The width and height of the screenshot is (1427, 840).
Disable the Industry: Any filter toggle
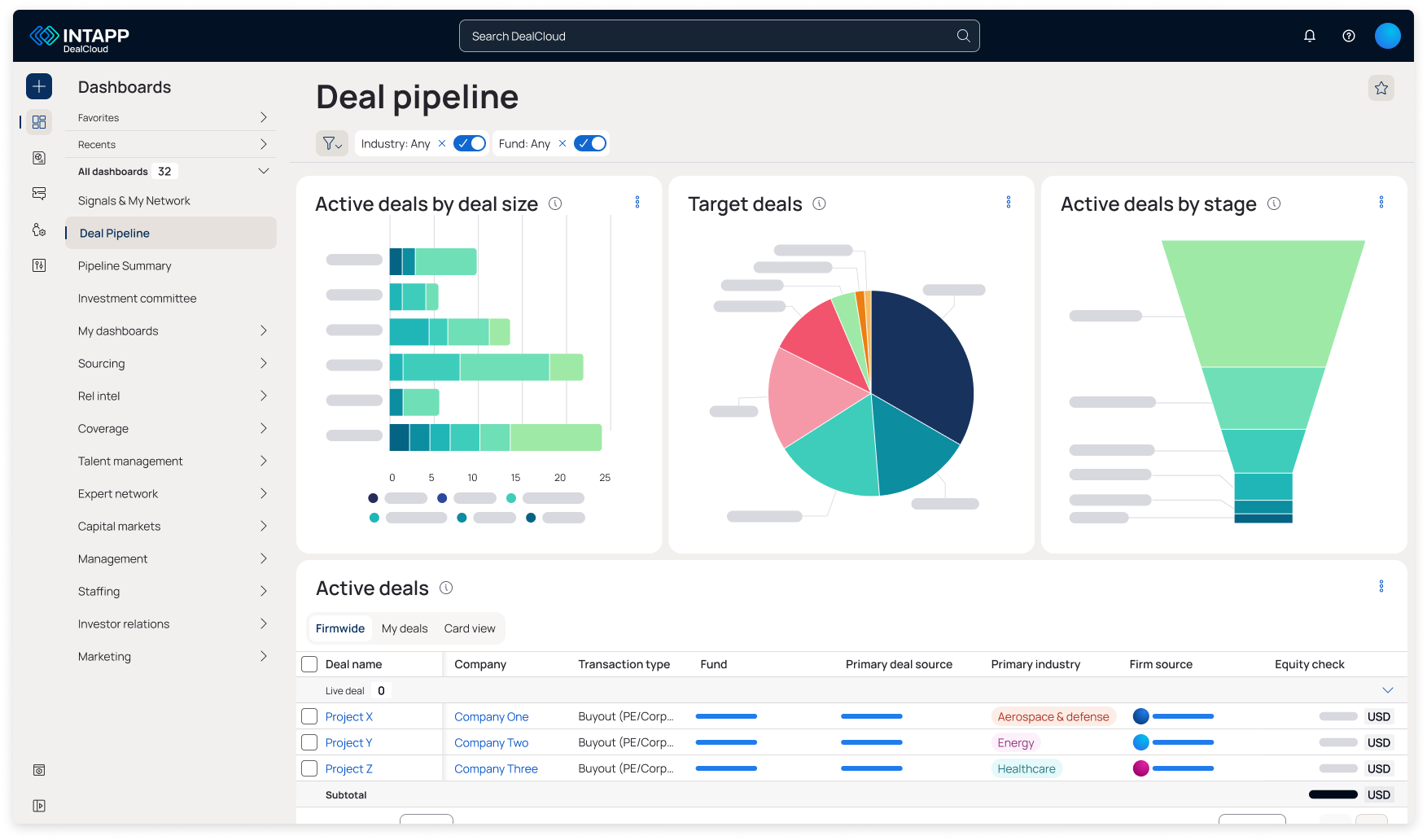coord(470,142)
